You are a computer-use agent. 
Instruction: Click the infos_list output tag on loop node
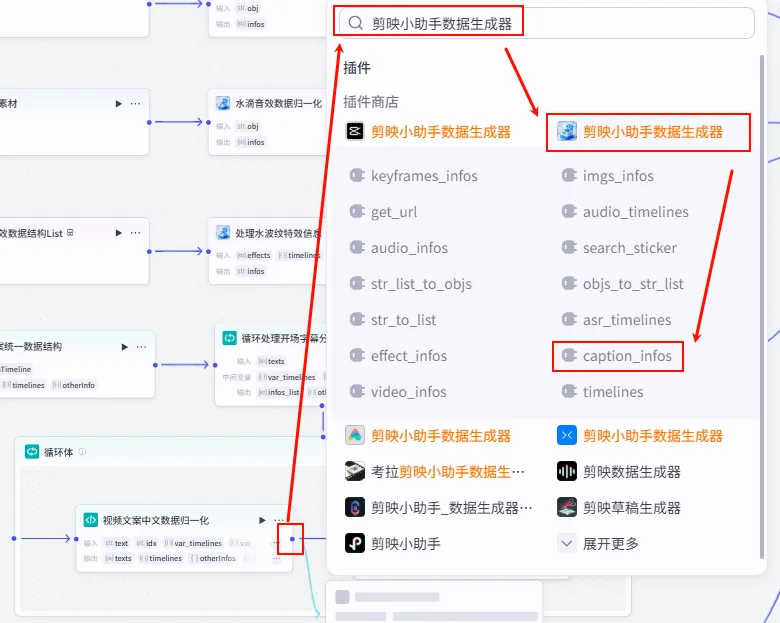[279, 392]
